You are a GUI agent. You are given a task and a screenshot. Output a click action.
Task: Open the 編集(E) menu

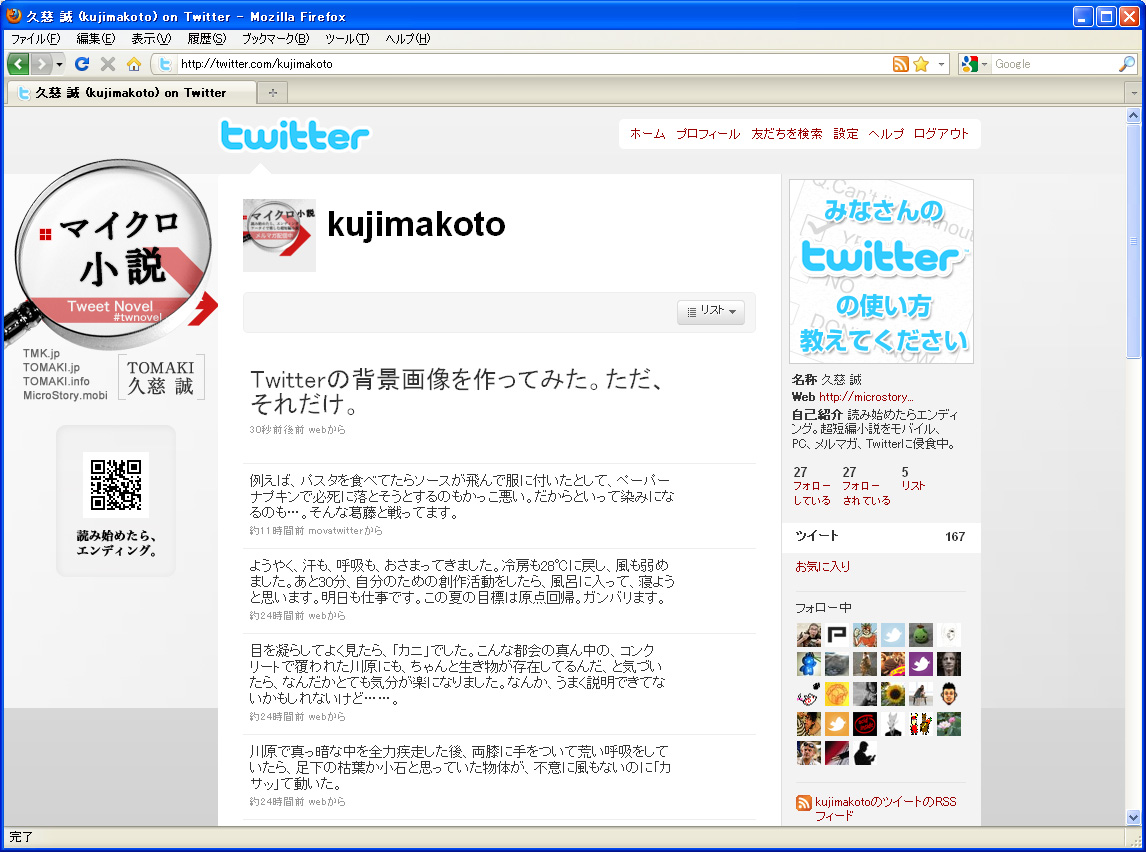96,39
